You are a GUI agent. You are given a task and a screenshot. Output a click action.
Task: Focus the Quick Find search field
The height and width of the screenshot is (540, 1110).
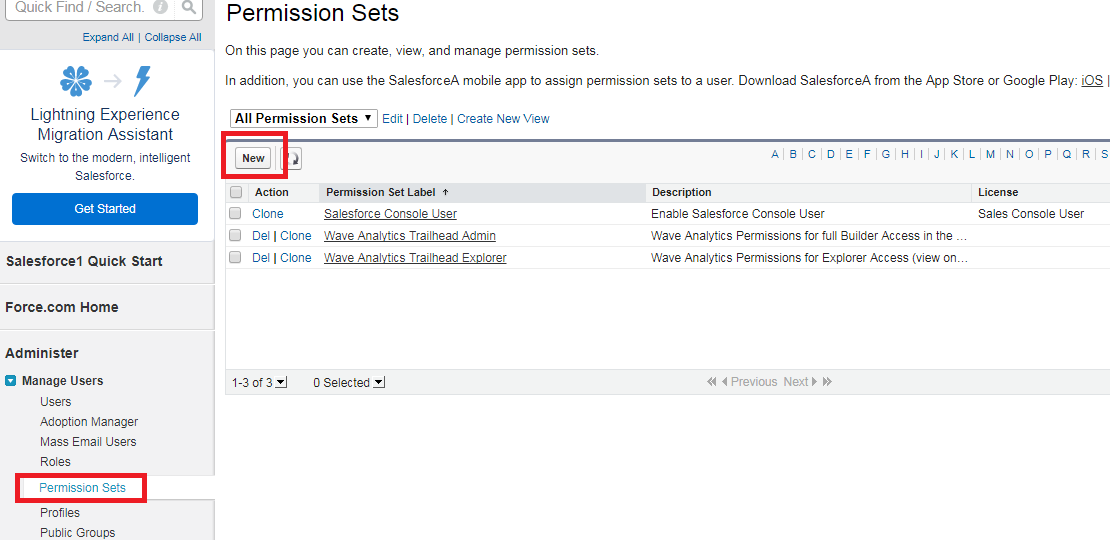tap(80, 8)
